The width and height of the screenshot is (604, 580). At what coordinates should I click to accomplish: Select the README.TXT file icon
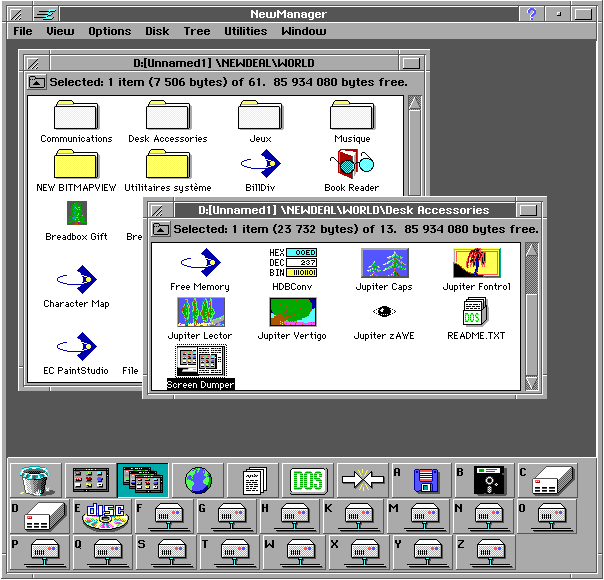(476, 312)
